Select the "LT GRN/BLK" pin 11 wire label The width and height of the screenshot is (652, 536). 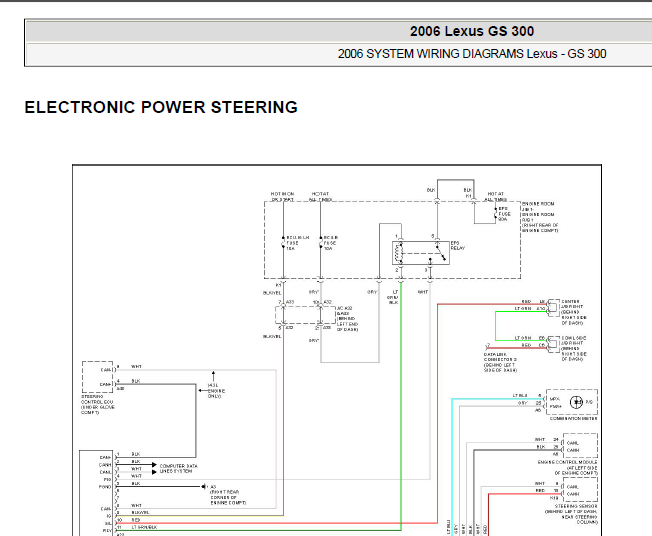tap(144, 527)
